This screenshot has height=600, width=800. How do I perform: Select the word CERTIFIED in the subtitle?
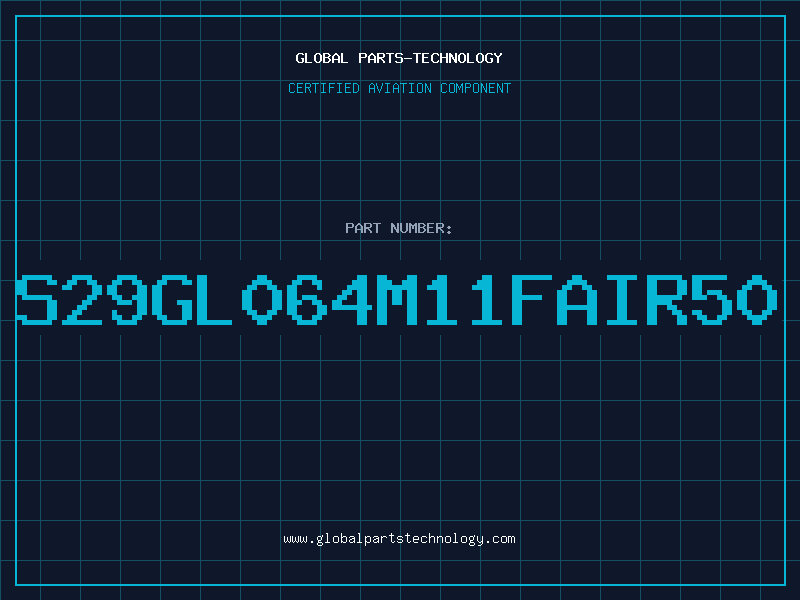coord(324,88)
